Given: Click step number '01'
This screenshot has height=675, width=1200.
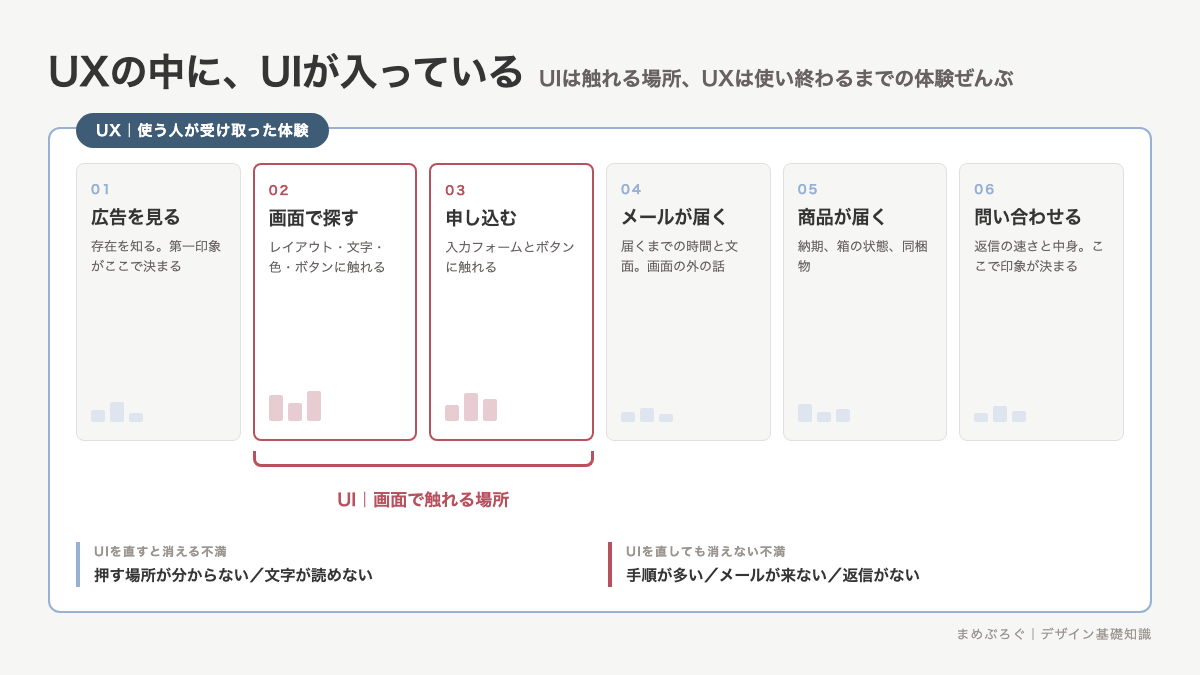Looking at the screenshot, I should (x=101, y=189).
